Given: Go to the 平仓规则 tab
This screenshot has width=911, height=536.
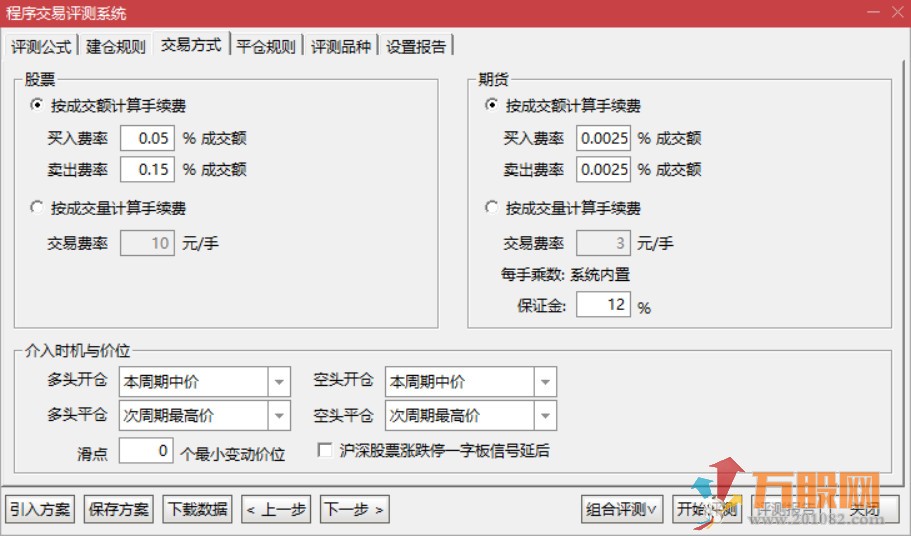Looking at the screenshot, I should pyautogui.click(x=266, y=46).
